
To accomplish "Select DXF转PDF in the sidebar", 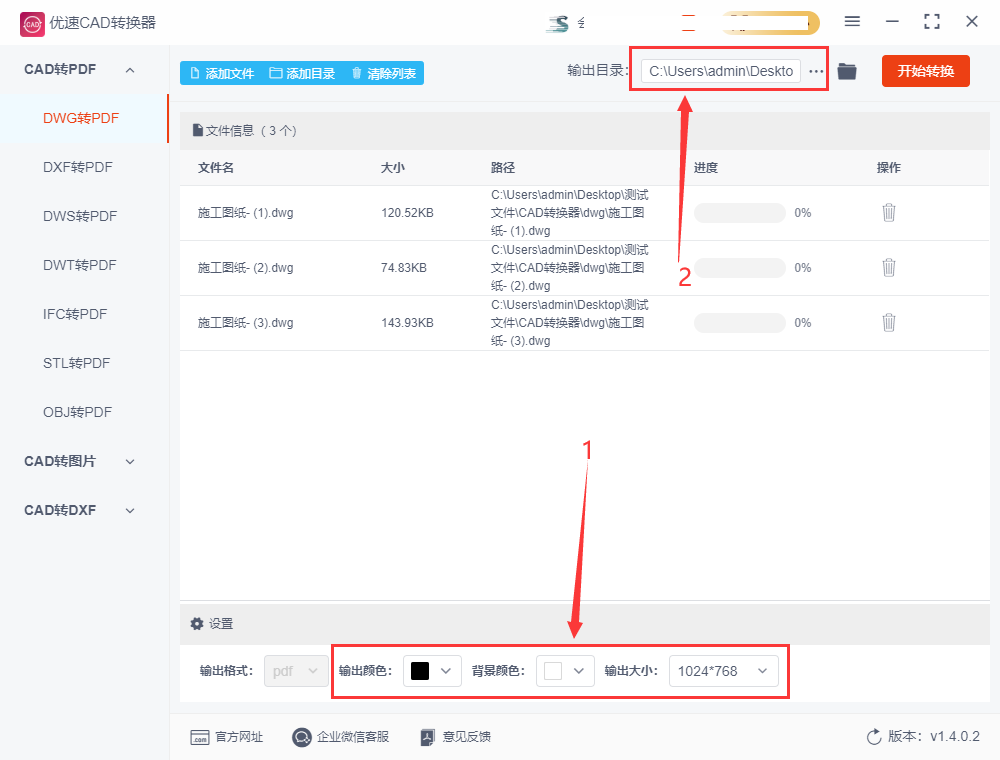I will pyautogui.click(x=78, y=168).
